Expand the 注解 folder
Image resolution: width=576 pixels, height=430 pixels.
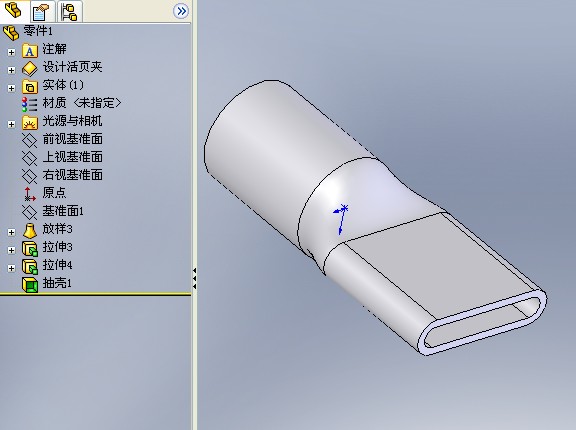(x=11, y=52)
